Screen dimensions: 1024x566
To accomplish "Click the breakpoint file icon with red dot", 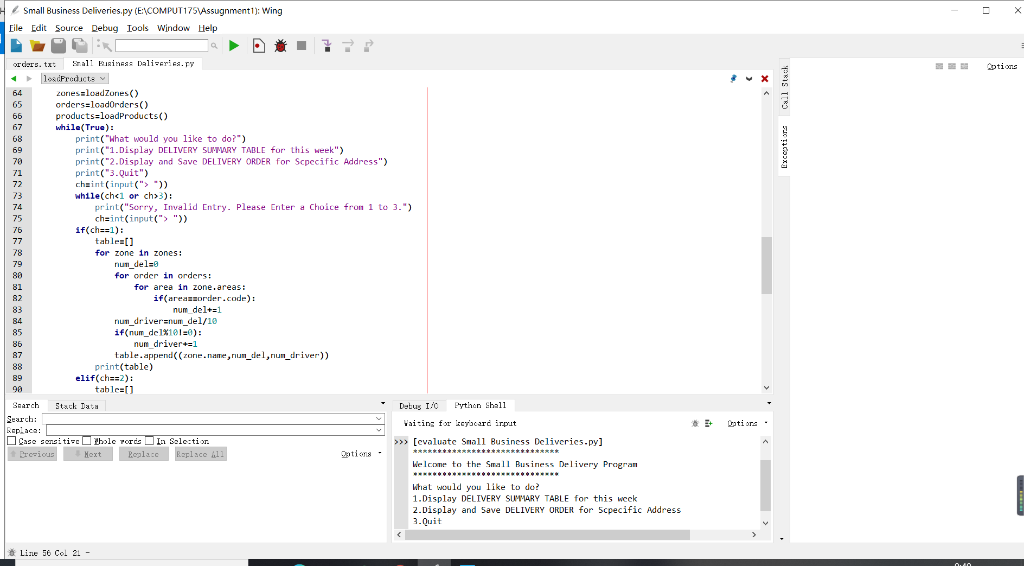I will point(259,46).
